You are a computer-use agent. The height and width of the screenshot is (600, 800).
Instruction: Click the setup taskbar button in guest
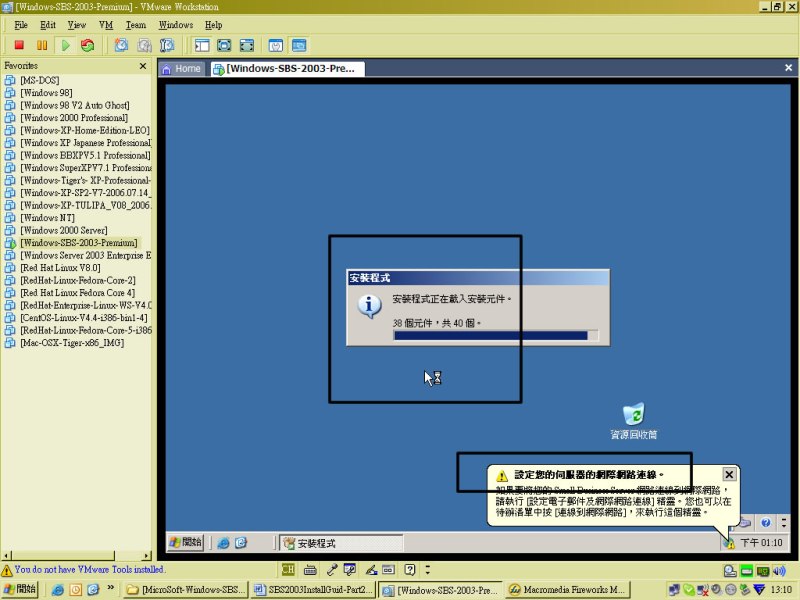pyautogui.click(x=340, y=543)
